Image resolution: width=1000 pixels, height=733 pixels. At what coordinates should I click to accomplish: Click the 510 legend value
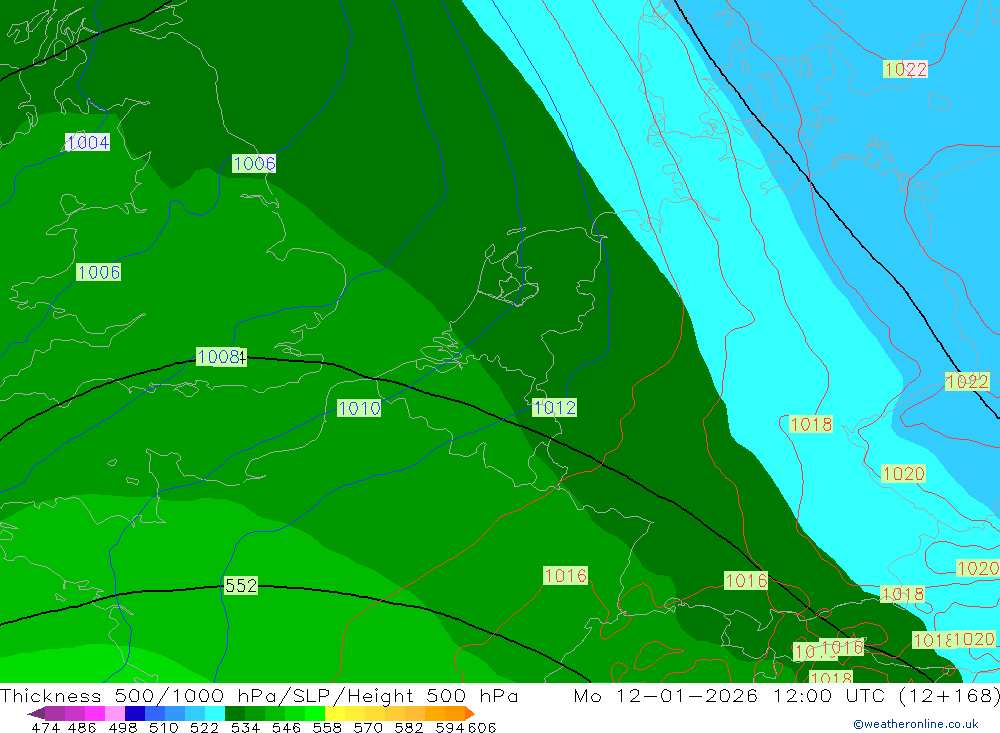(x=164, y=728)
